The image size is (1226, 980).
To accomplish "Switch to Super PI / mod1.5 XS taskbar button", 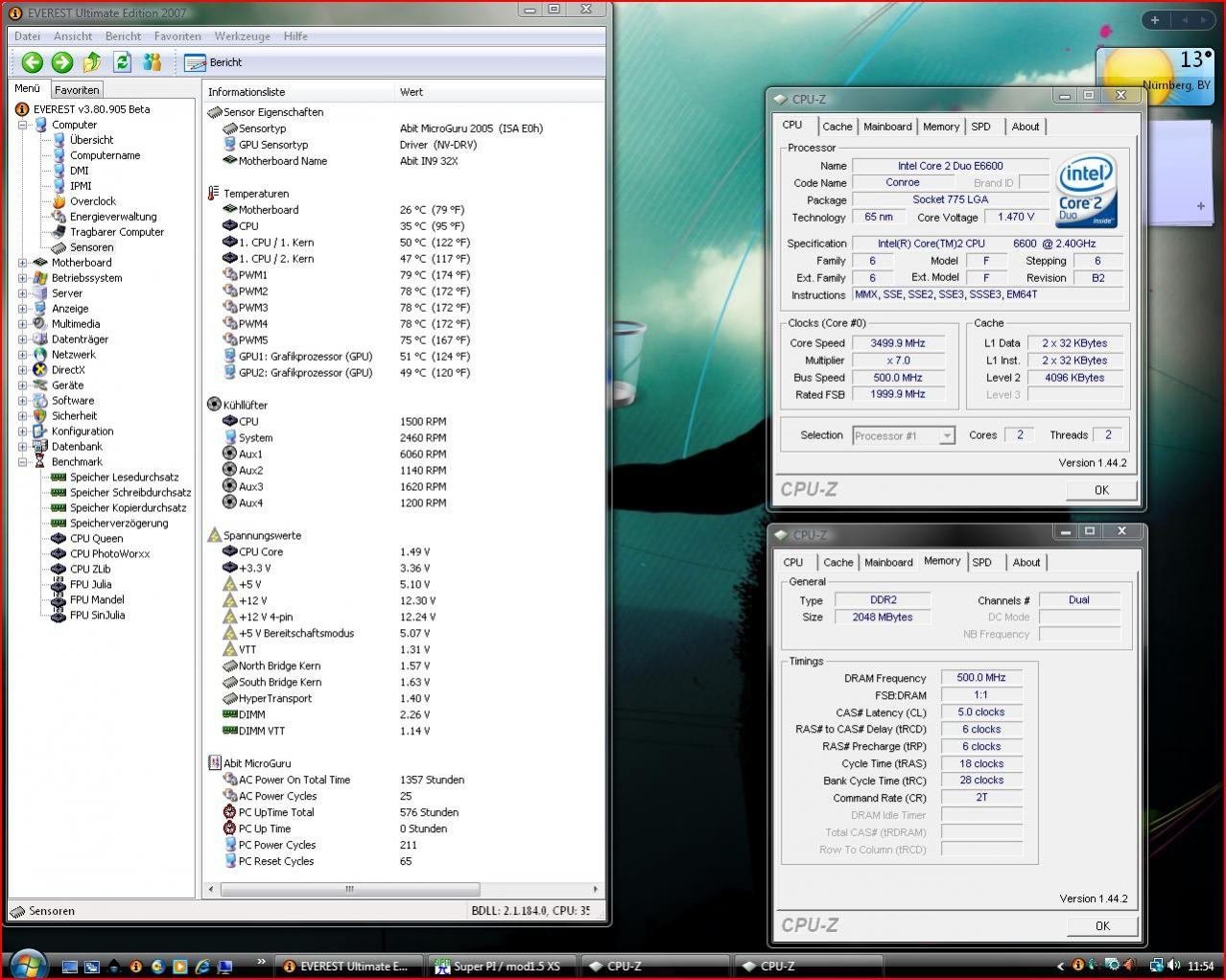I will (502, 967).
